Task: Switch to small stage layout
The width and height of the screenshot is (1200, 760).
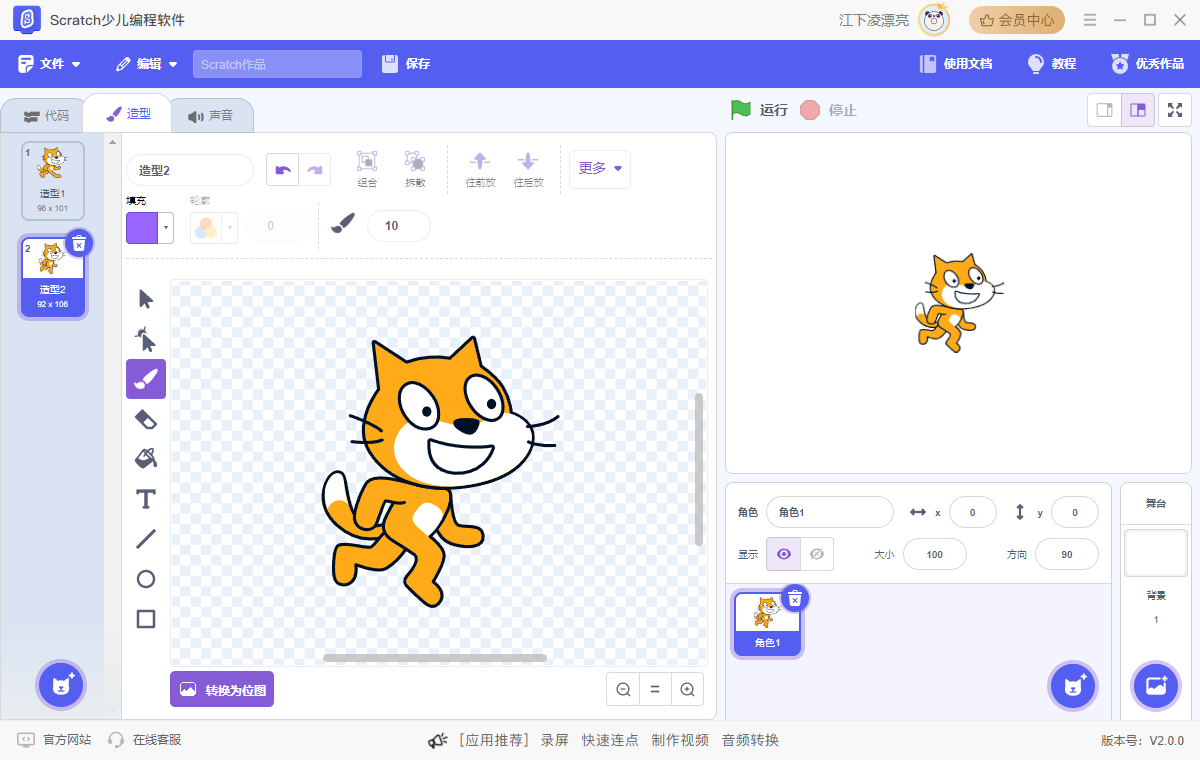Action: pos(1105,110)
